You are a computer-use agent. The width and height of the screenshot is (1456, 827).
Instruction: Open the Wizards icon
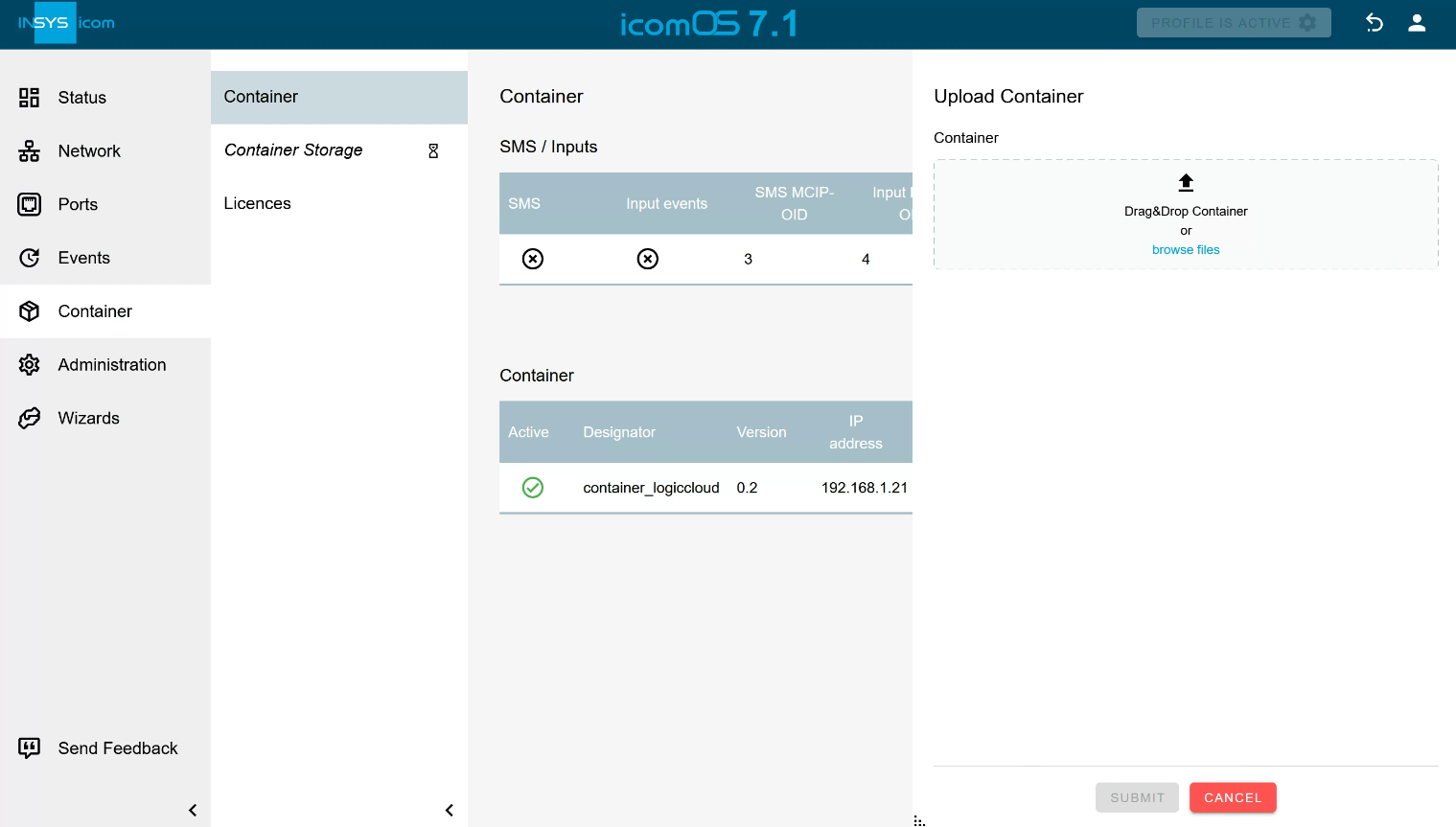[30, 418]
